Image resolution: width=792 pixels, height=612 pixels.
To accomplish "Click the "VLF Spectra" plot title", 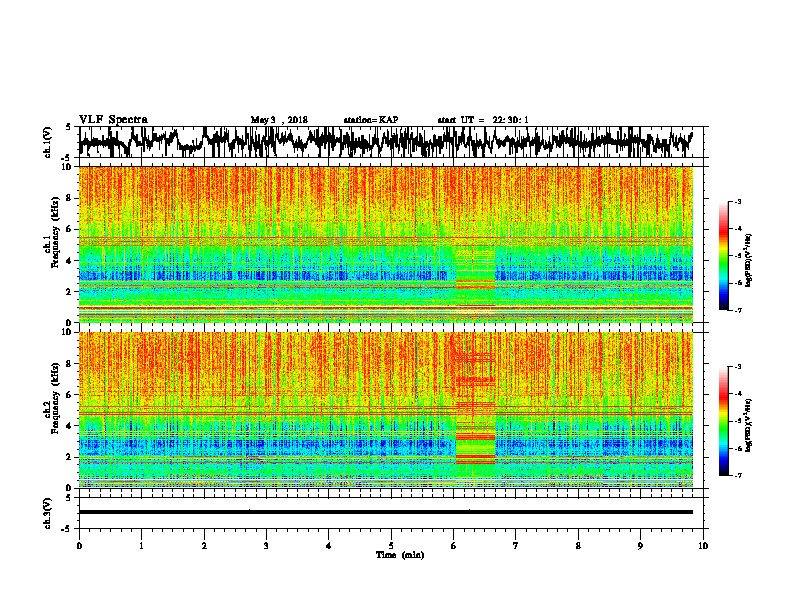I will coord(113,120).
